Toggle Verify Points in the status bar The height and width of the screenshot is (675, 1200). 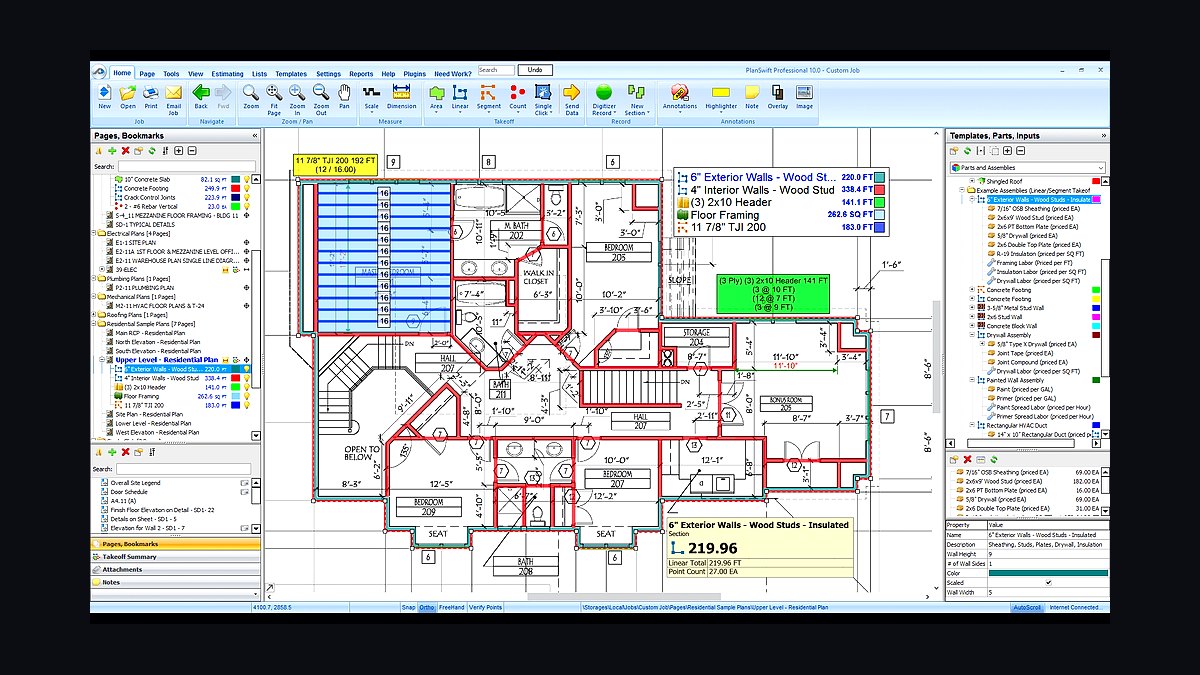click(486, 607)
